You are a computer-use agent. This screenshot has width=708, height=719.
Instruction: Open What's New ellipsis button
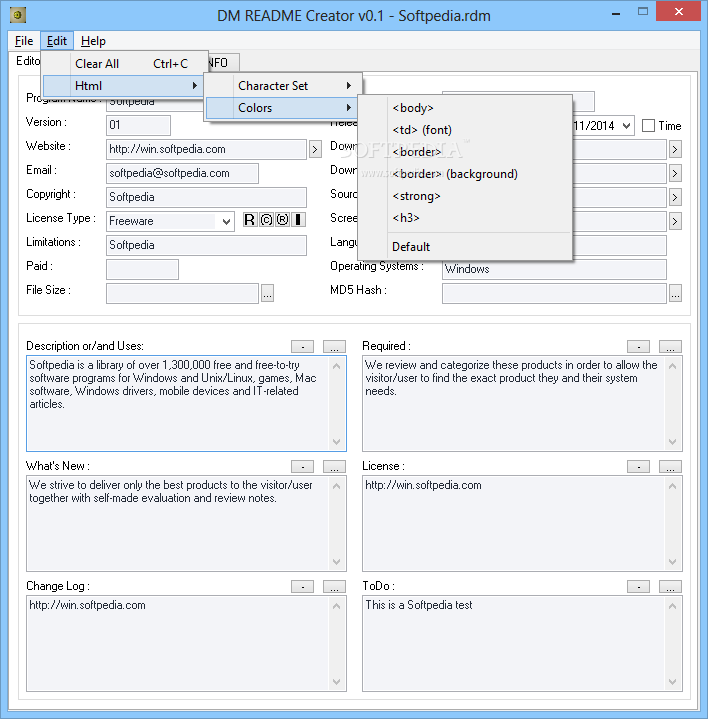pos(334,467)
